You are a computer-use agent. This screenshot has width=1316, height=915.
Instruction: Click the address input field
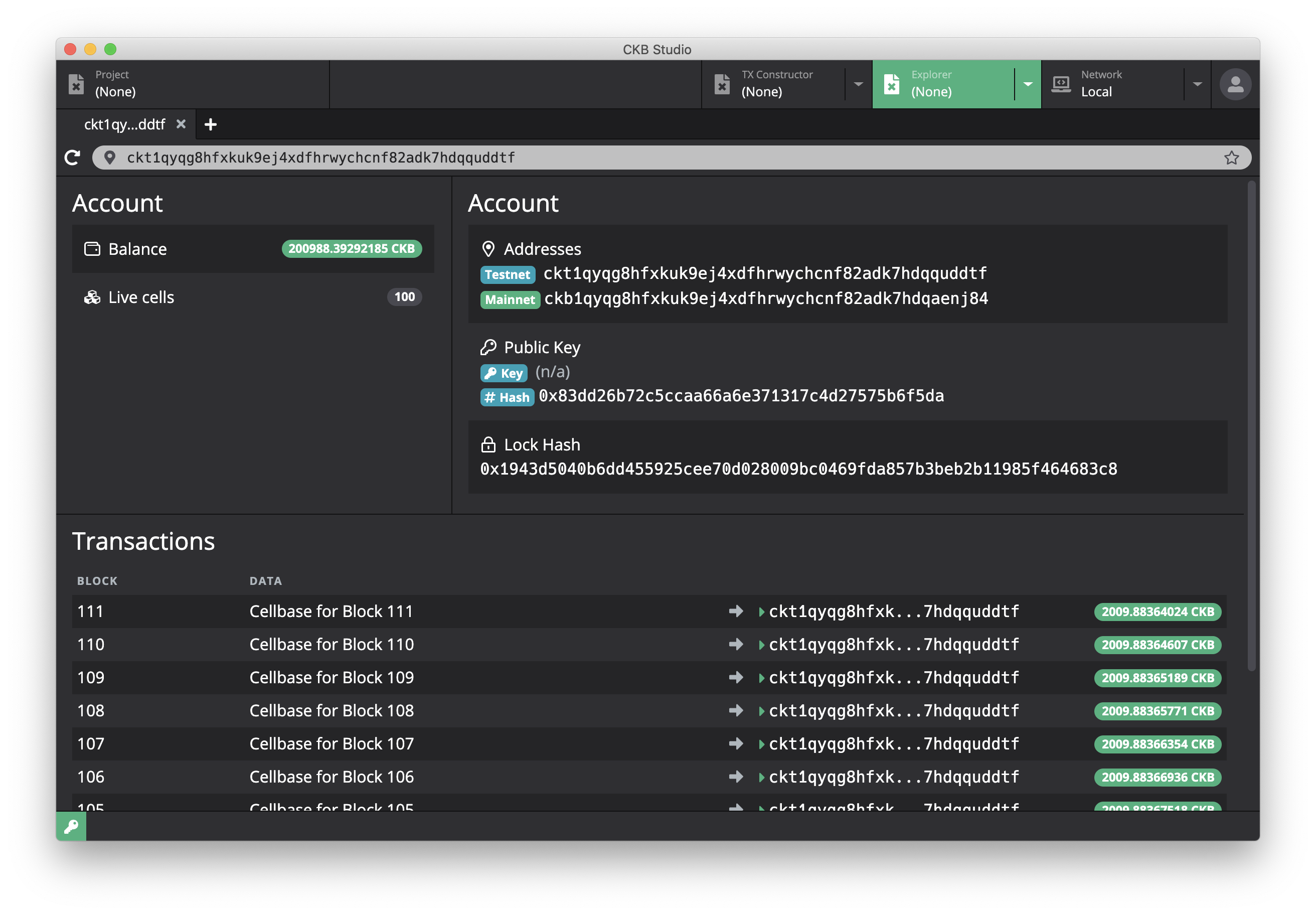(630, 158)
